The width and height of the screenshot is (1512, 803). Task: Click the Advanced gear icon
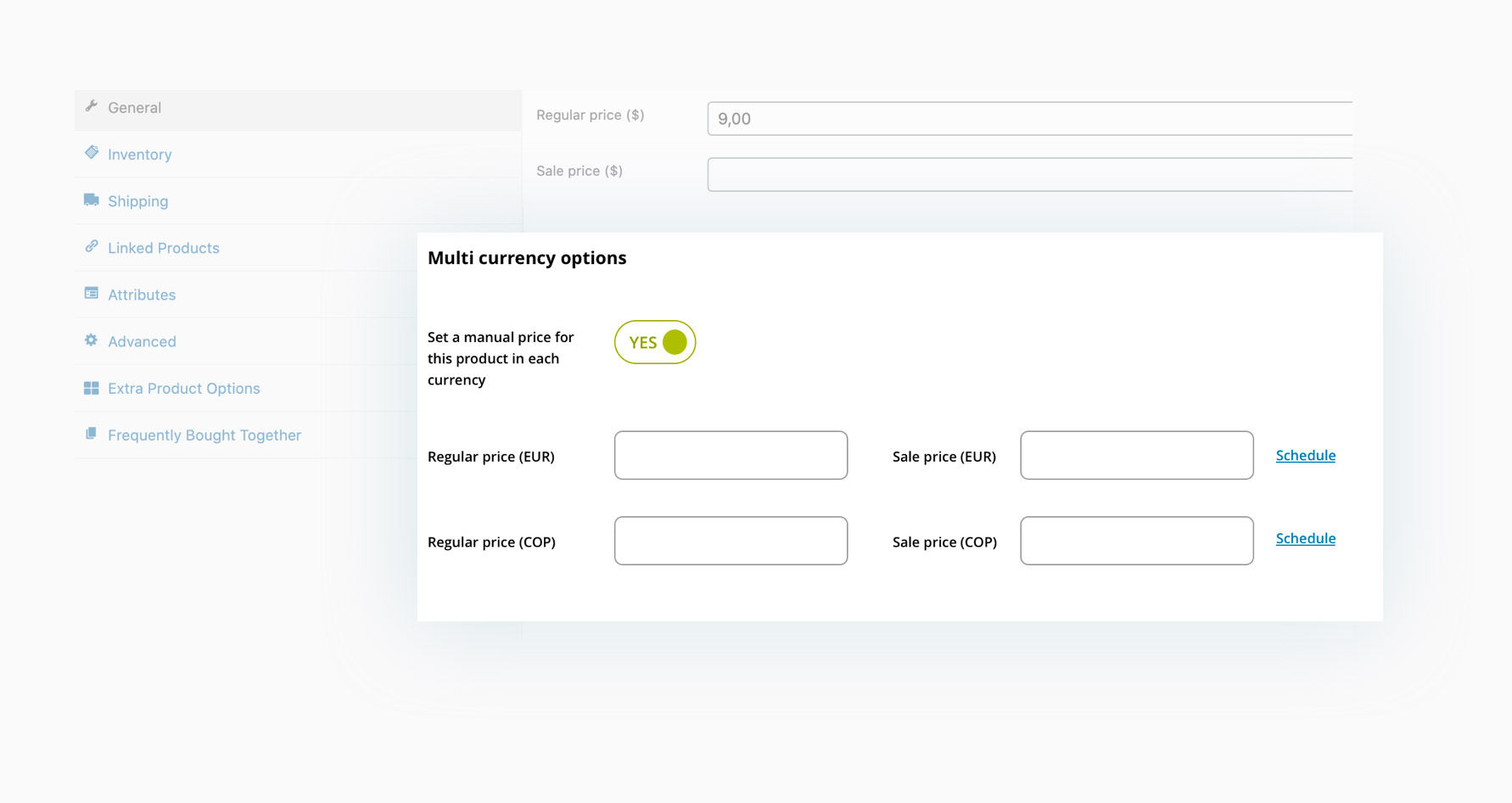coord(92,340)
